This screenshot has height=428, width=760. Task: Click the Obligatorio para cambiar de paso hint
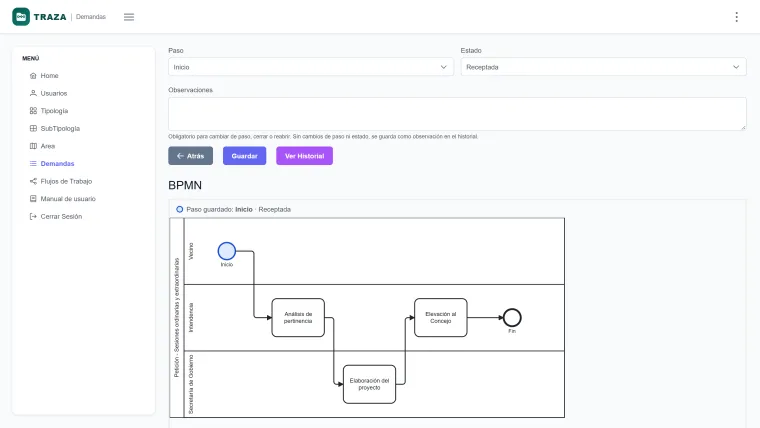point(323,137)
